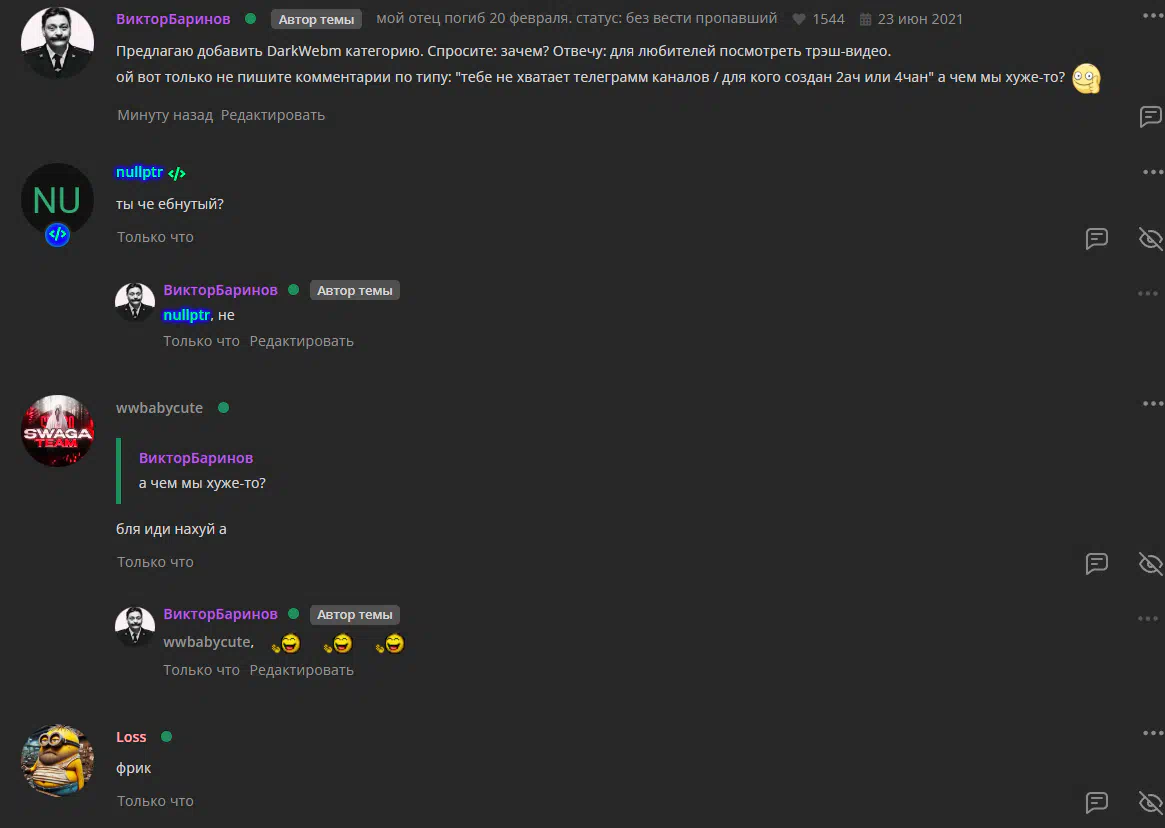Open options menu on reply to nullptr
The image size is (1165, 828).
(x=1148, y=294)
